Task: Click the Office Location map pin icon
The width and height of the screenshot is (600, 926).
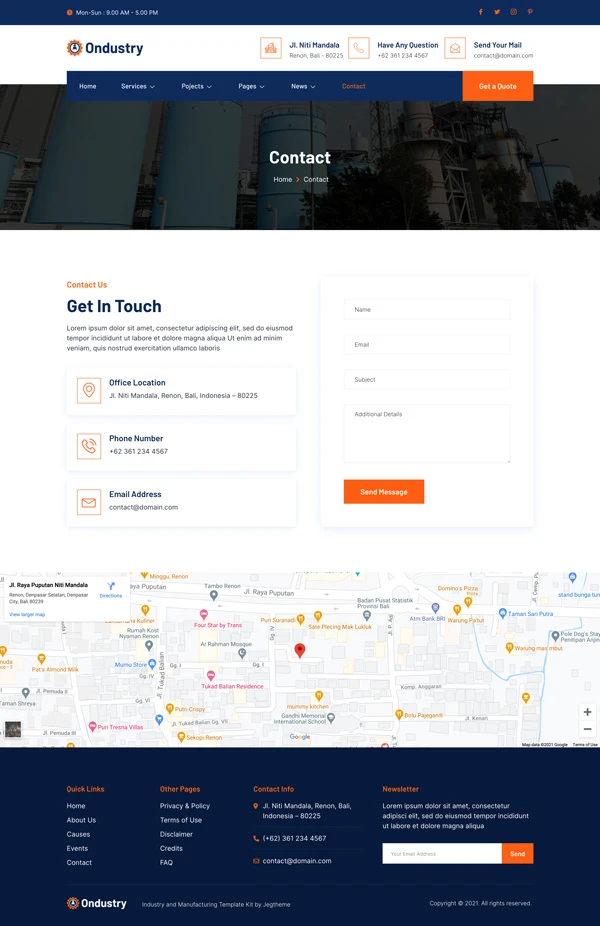Action: pyautogui.click(x=89, y=391)
